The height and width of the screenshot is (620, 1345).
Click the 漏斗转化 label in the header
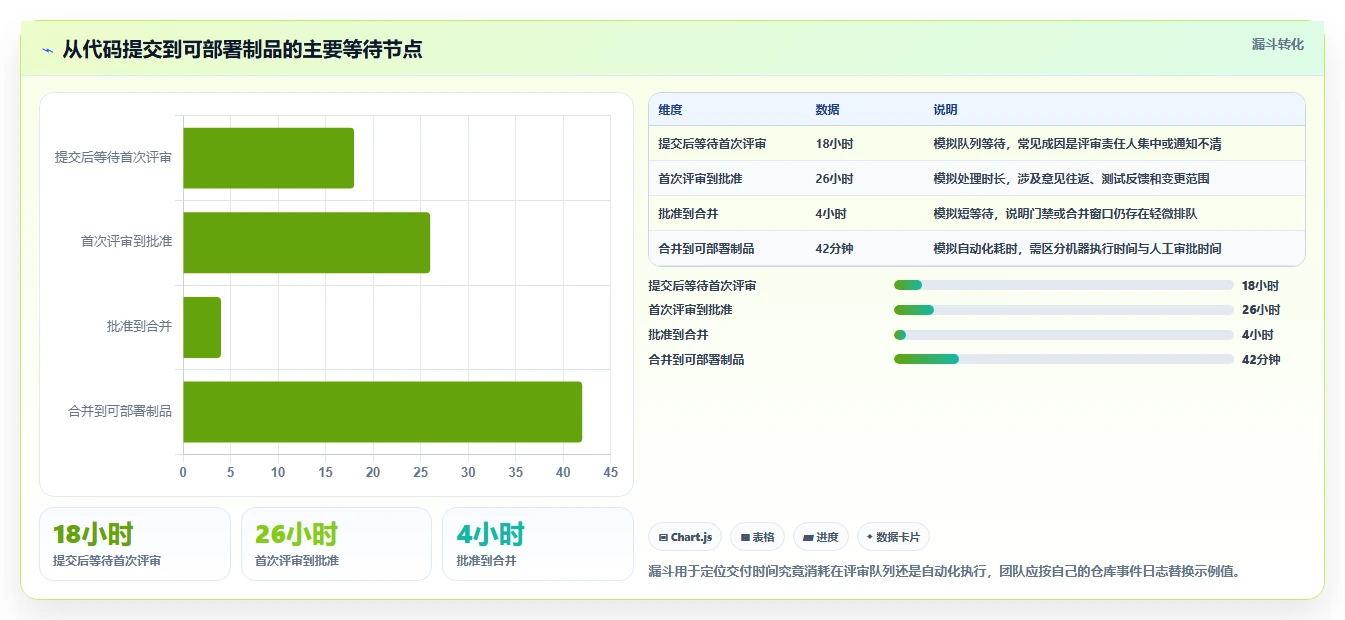[1277, 45]
